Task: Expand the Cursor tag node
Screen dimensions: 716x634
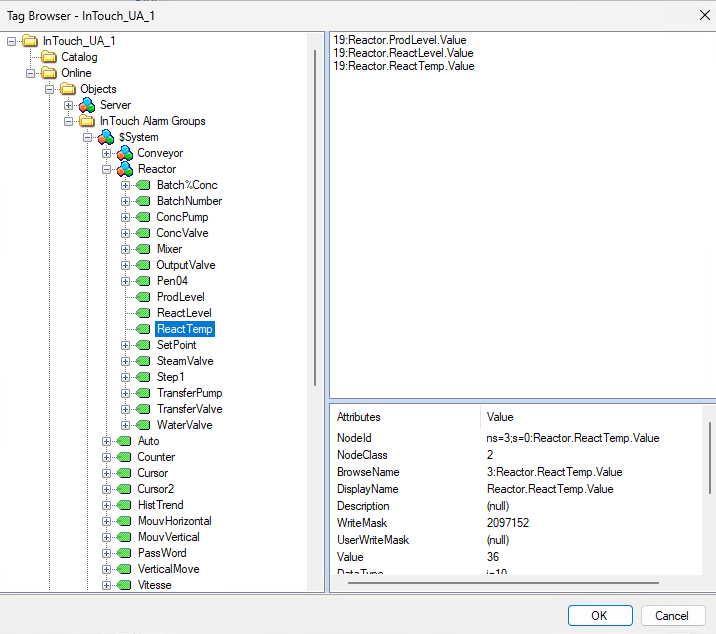Action: [x=106, y=473]
